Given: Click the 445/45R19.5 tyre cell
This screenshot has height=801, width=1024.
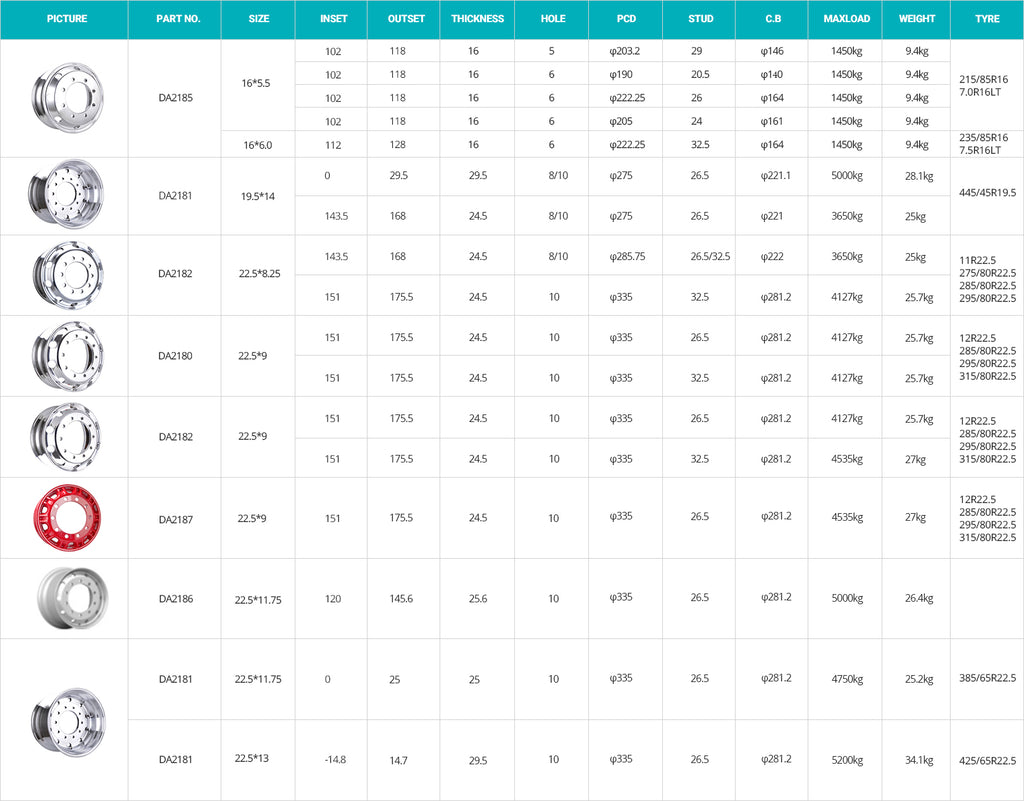Looking at the screenshot, I should click(x=986, y=193).
